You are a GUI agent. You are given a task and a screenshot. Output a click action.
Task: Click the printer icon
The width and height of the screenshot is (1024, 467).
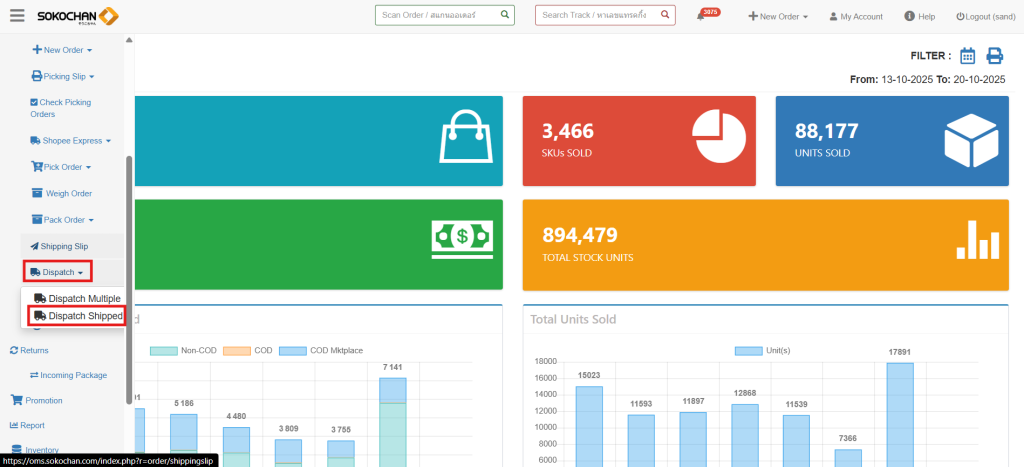point(994,56)
